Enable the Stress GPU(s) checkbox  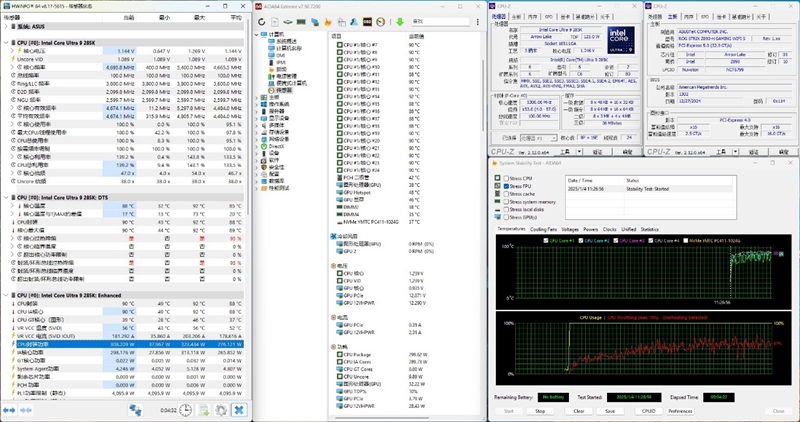[x=506, y=217]
